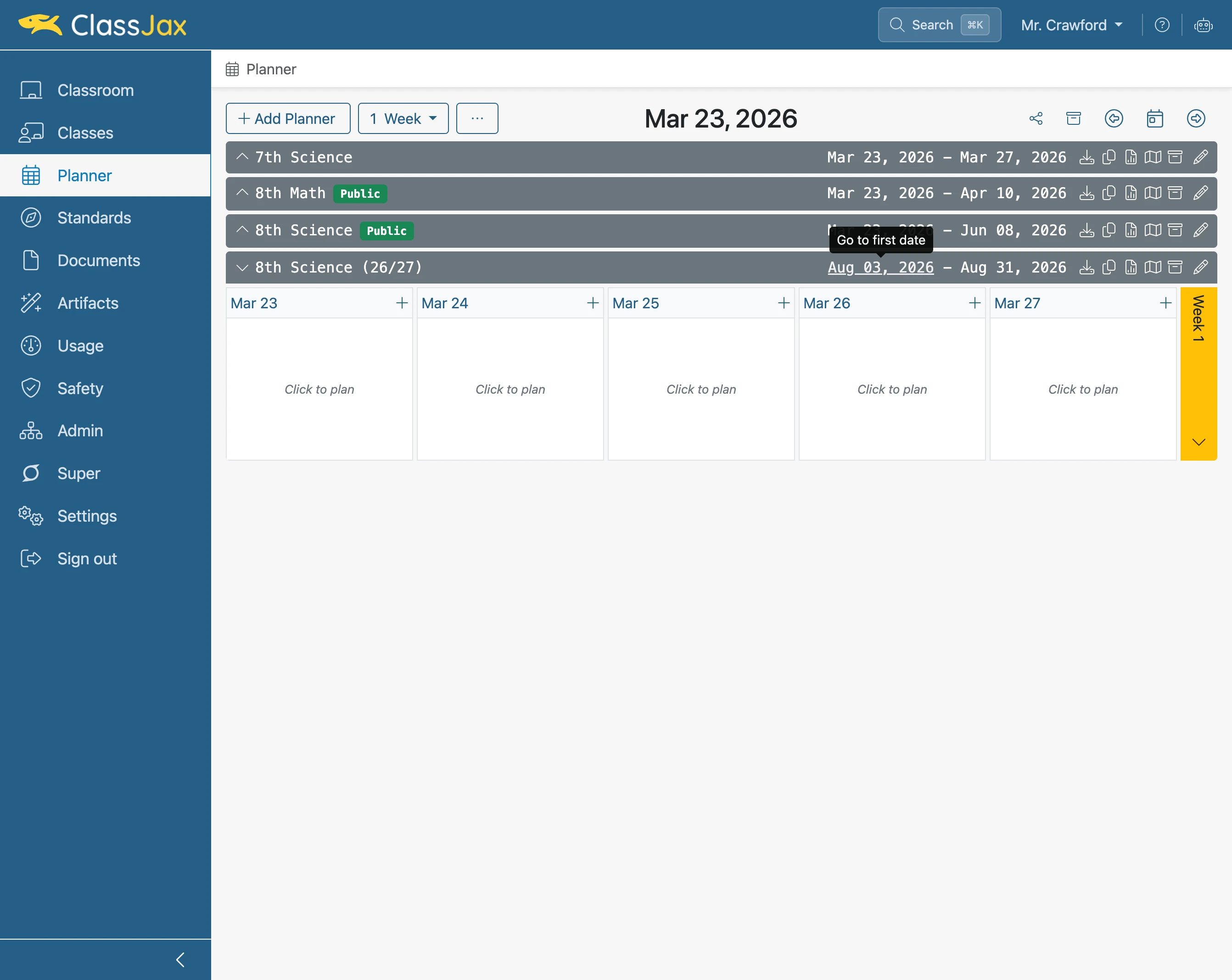Click the Aug 31, 2026 end date
The height and width of the screenshot is (980, 1232).
coord(1013,267)
